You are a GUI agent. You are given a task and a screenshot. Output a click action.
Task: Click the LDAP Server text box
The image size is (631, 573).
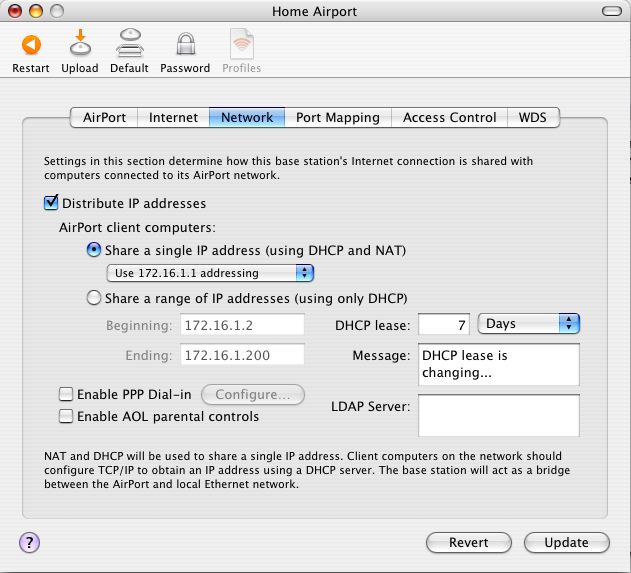[499, 415]
